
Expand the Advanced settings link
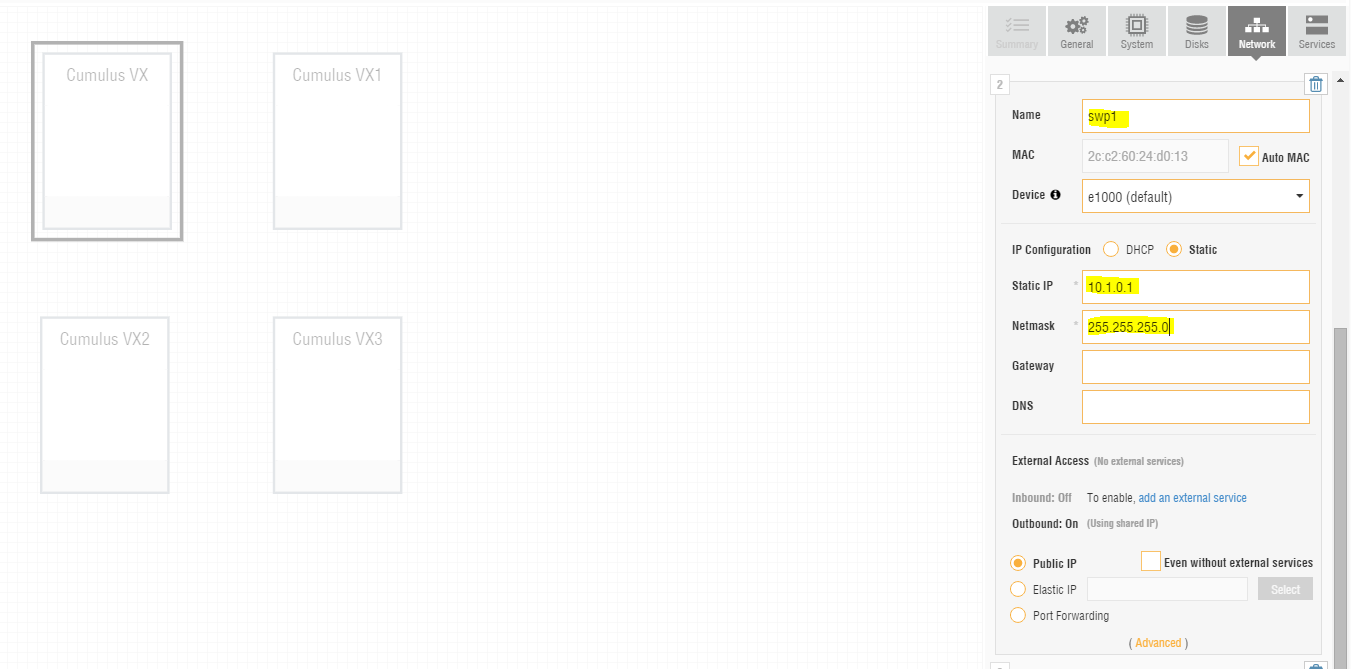point(1158,643)
